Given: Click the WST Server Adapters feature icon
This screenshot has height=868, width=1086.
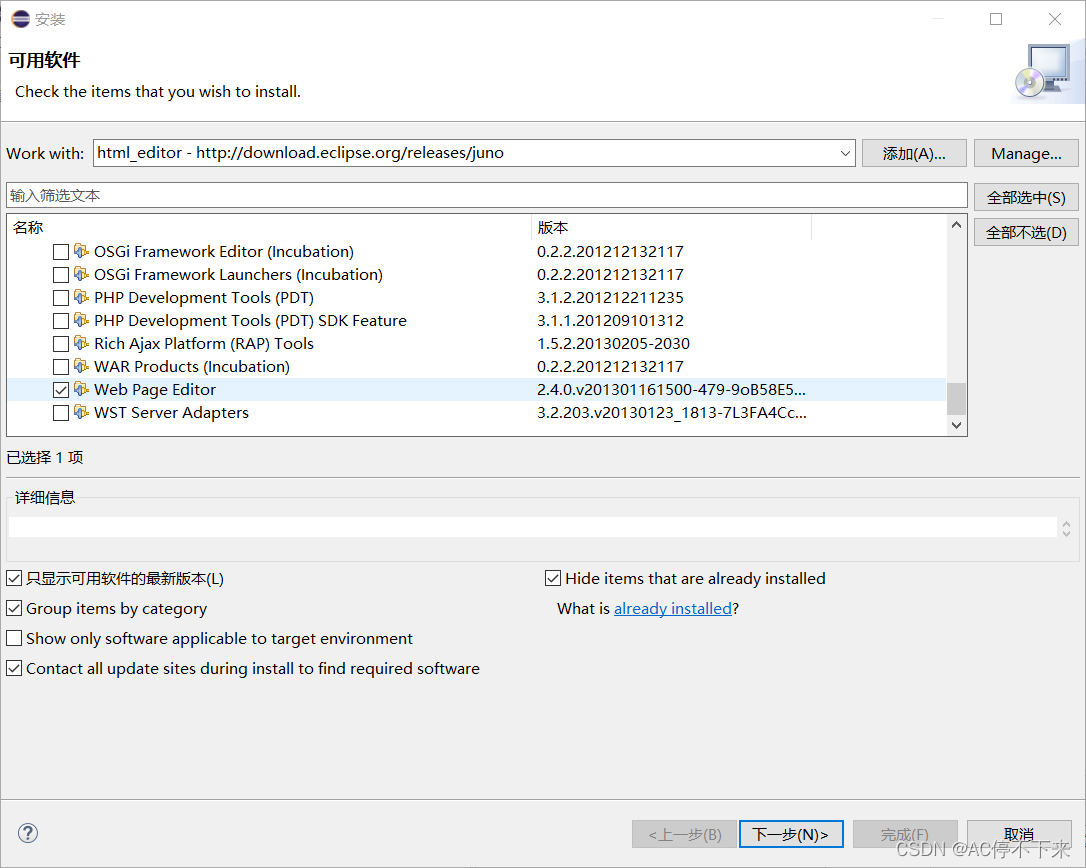Looking at the screenshot, I should click(x=81, y=411).
